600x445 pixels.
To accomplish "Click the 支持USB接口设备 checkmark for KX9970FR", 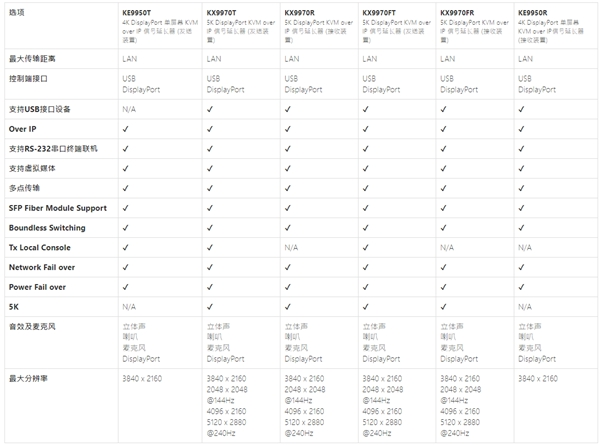I will (444, 109).
